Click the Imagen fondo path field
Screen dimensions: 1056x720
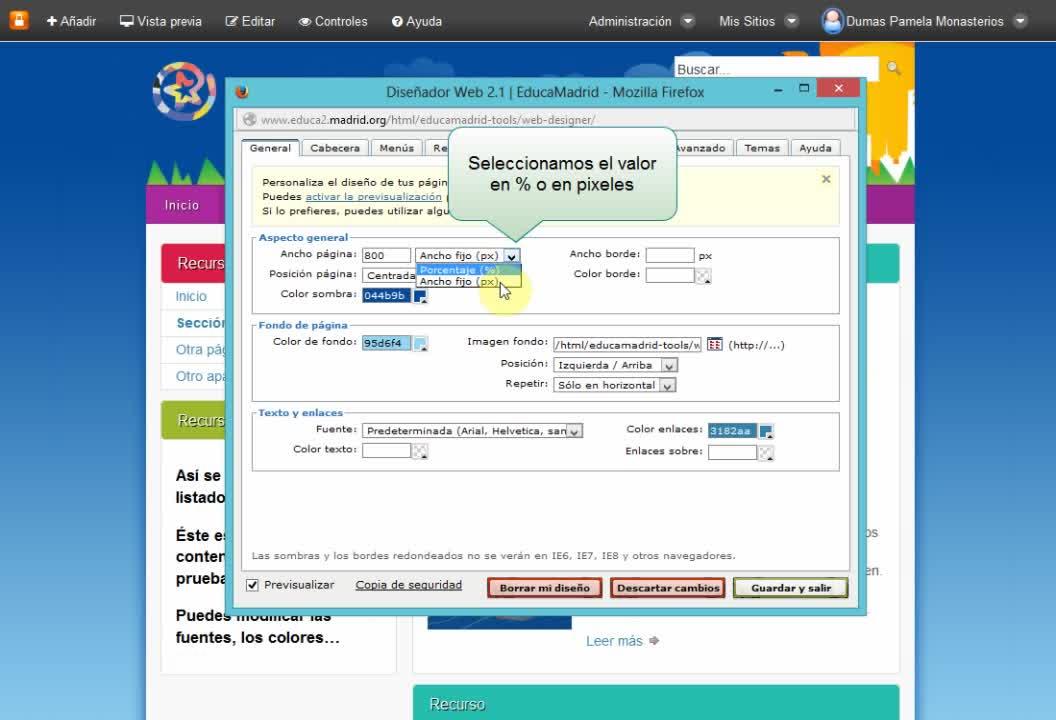(x=627, y=345)
